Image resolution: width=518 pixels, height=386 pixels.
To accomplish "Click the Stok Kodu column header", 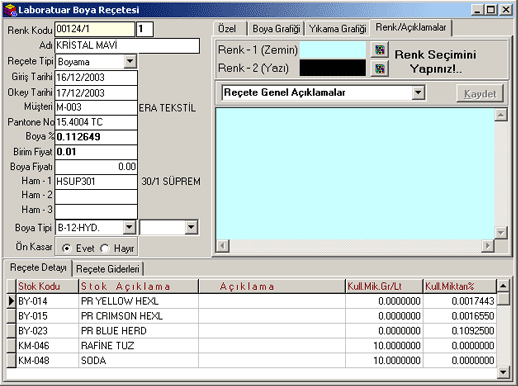I will point(47,286).
